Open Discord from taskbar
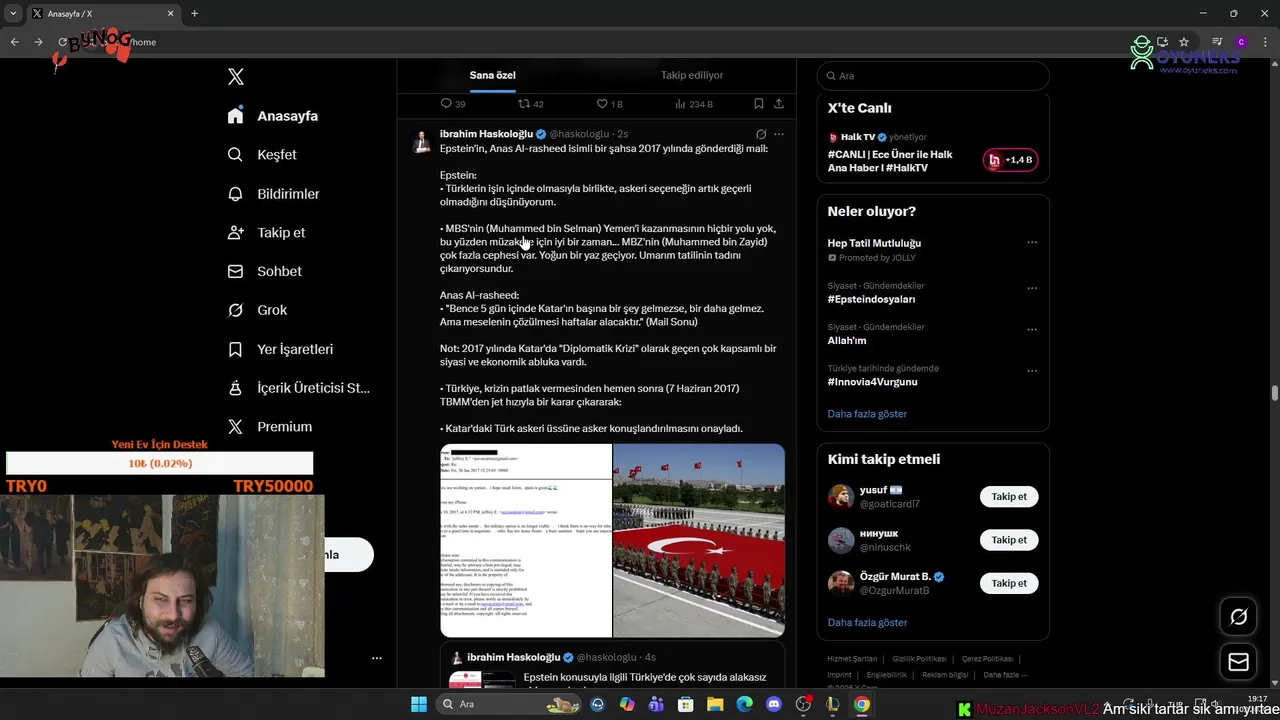Viewport: 1280px width, 720px height. [774, 705]
